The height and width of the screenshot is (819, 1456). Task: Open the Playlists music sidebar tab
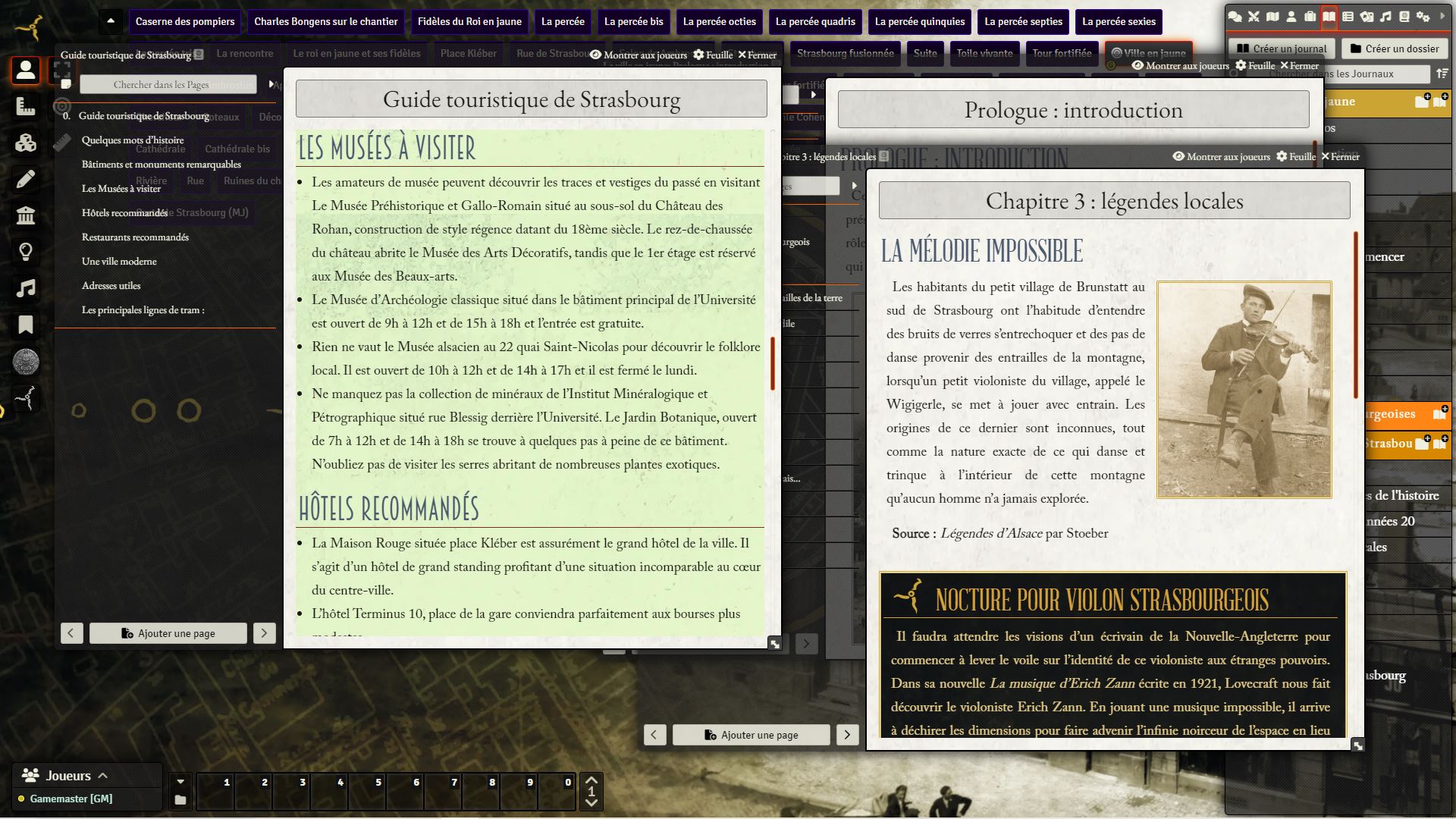point(1385,17)
